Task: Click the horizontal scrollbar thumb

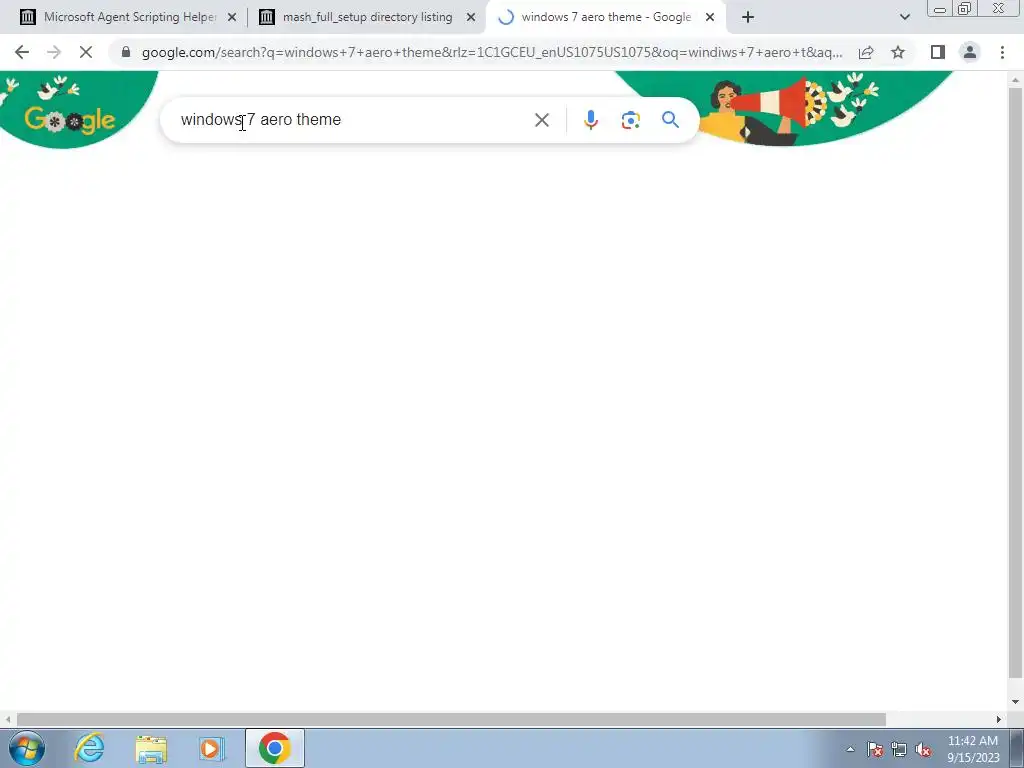Action: [x=451, y=719]
